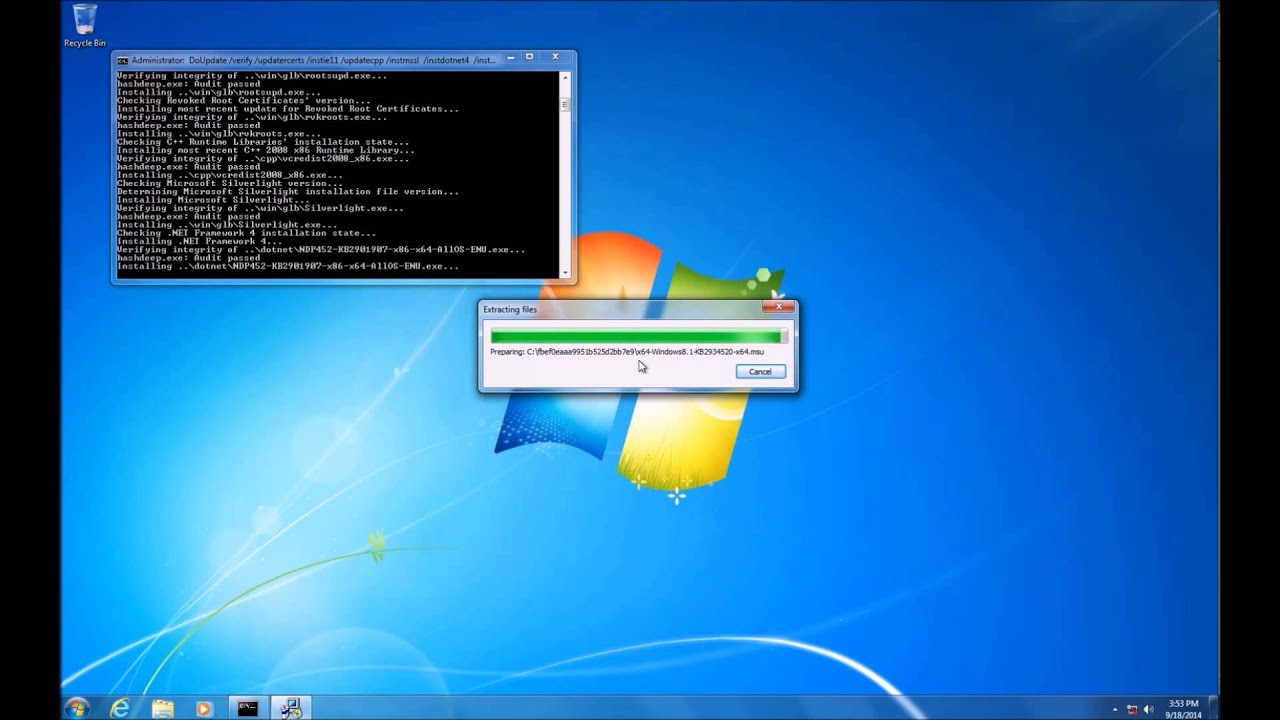Show hidden system tray icons arrow
Image resolution: width=1280 pixels, height=720 pixels.
(1115, 709)
